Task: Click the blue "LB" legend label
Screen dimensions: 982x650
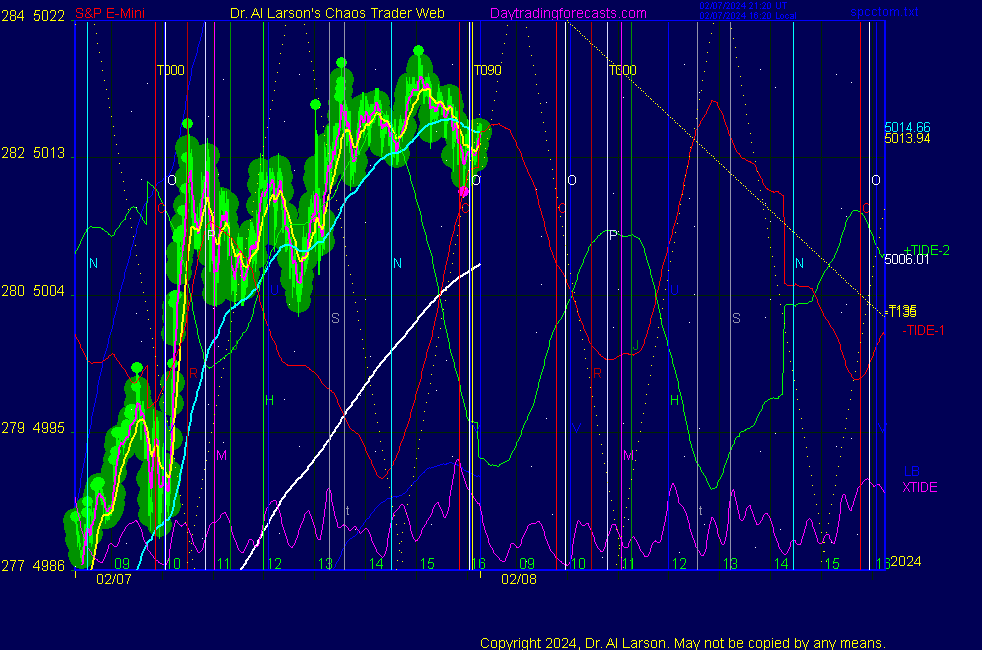Action: coord(911,472)
